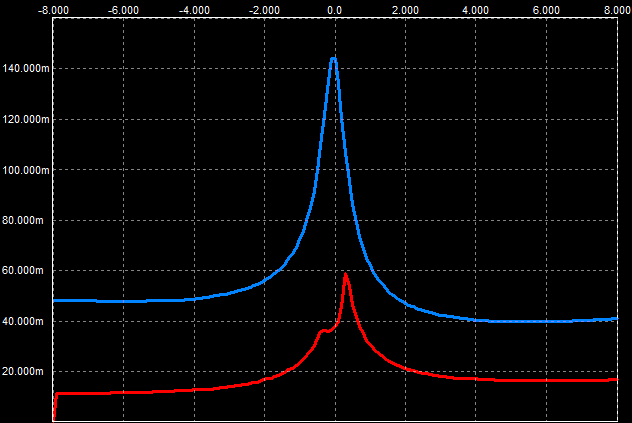Viewport: 632px width, 423px height.
Task: Click the 60.000m y-axis label
Action: pos(23,271)
